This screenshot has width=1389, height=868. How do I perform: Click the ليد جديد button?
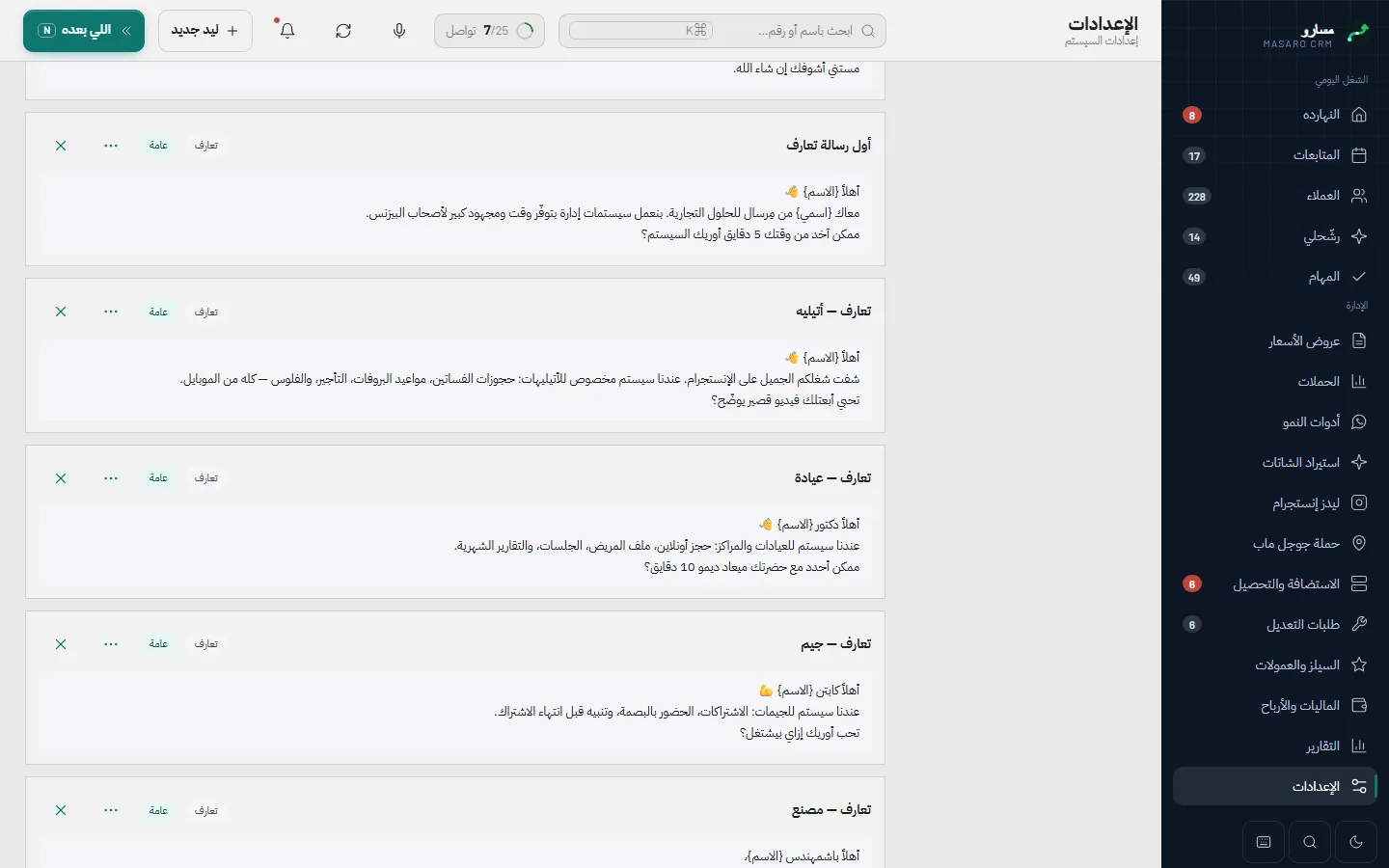tap(205, 31)
